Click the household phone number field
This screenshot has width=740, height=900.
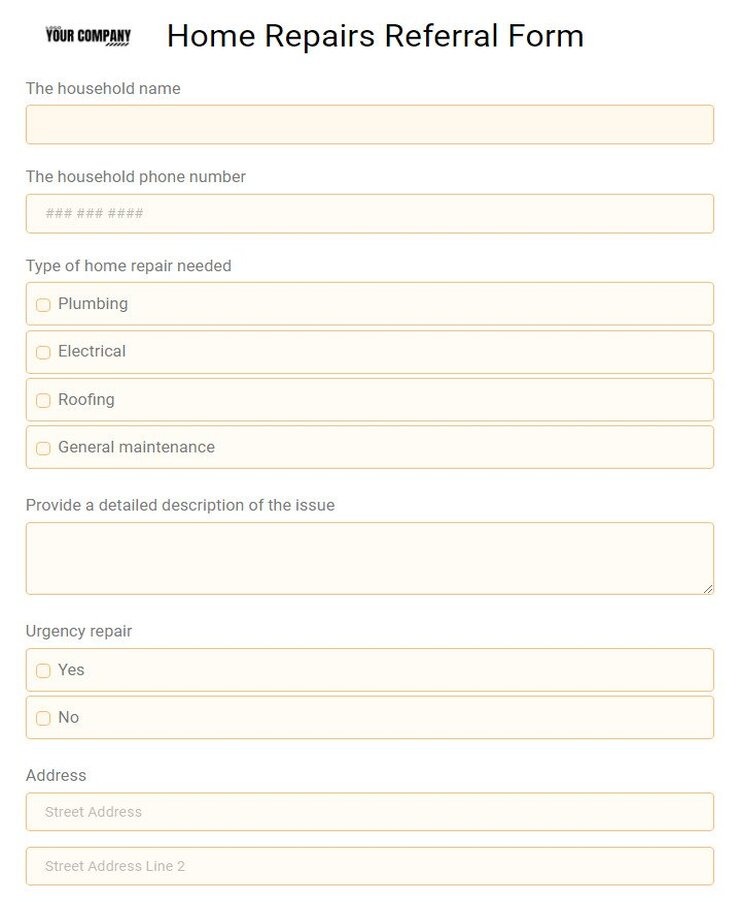click(x=370, y=213)
